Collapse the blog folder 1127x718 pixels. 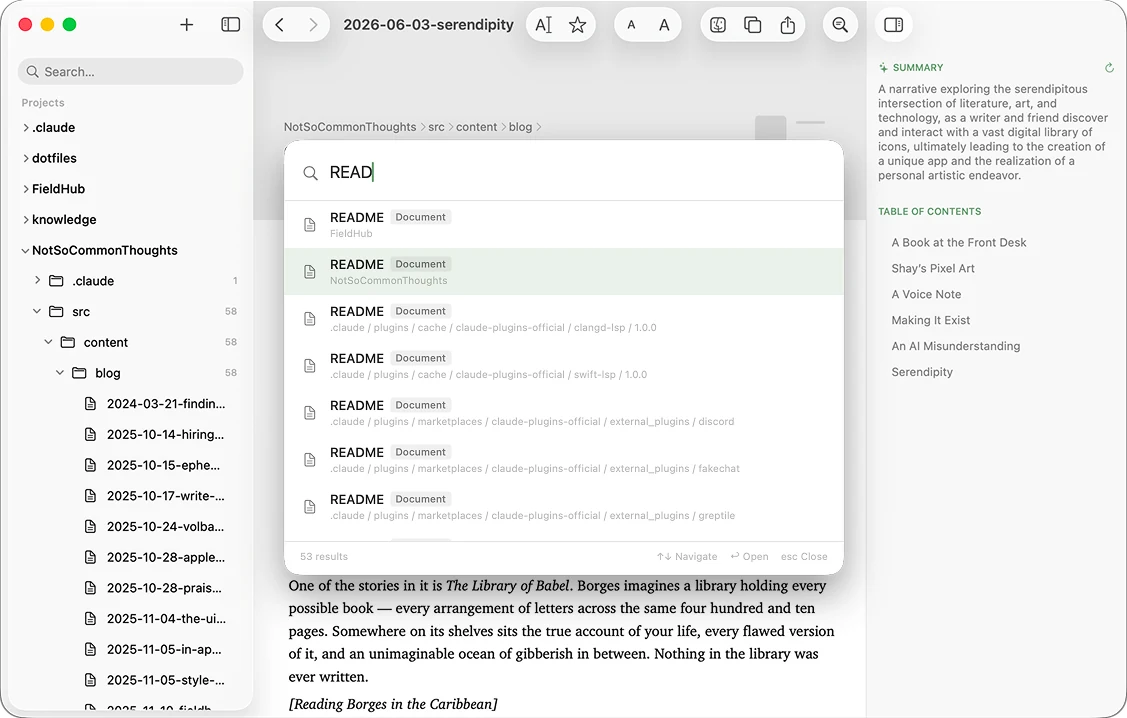tap(60, 373)
